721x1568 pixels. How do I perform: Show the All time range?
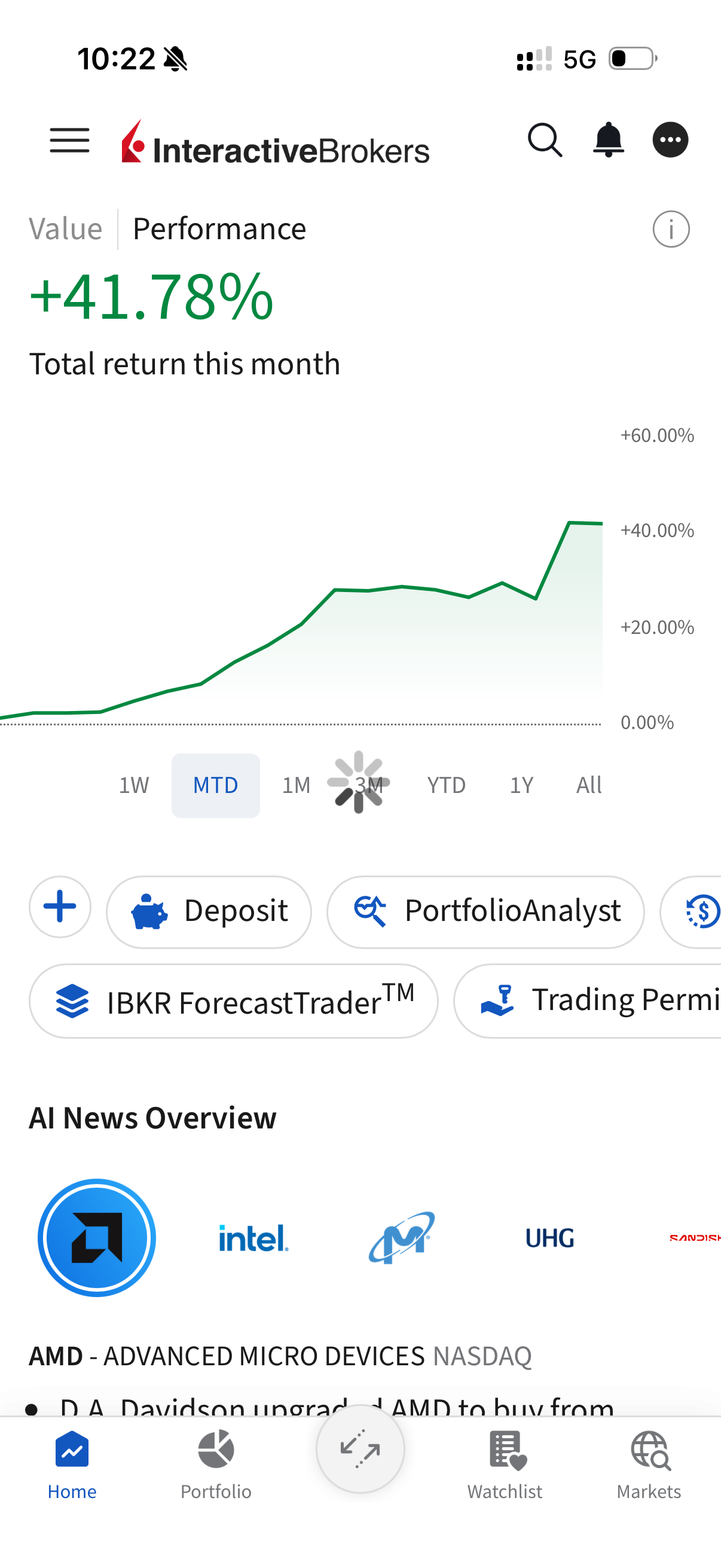588,785
